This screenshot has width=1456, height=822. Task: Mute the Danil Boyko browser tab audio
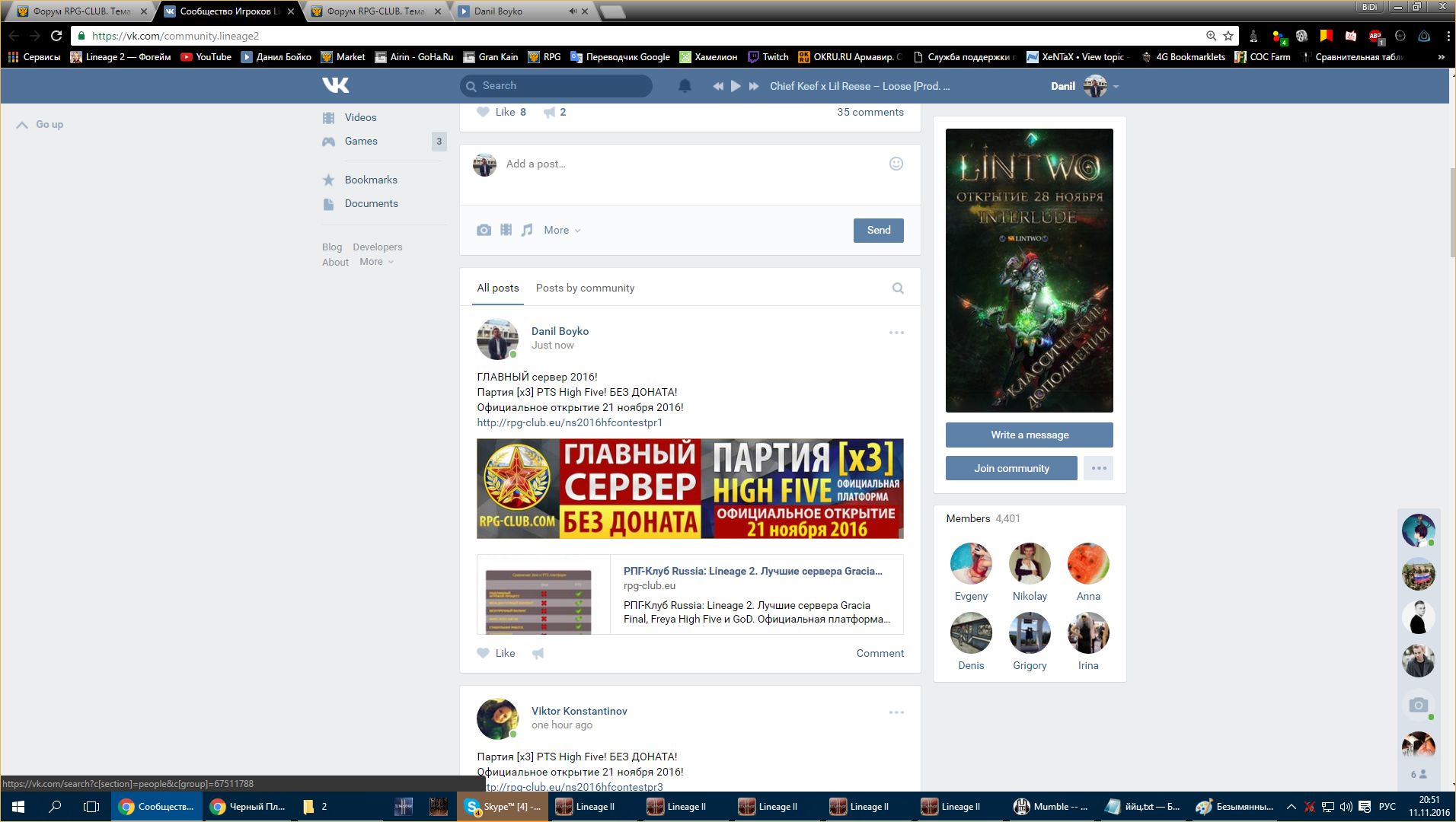(573, 11)
